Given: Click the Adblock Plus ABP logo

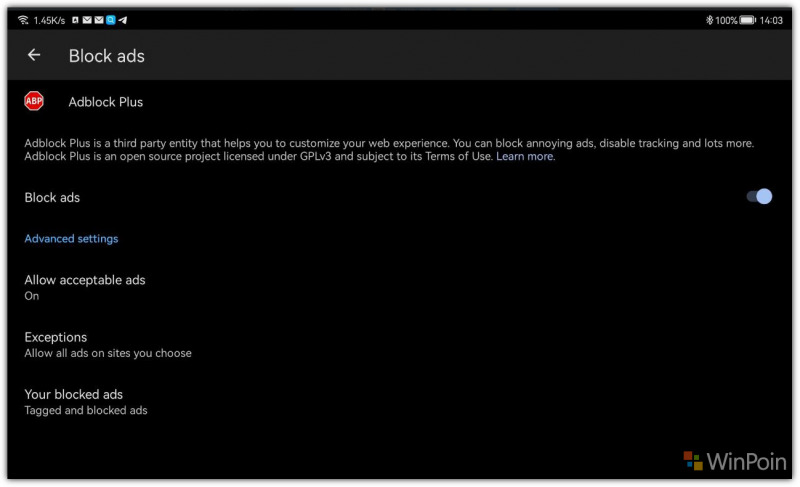Looking at the screenshot, I should [x=34, y=101].
